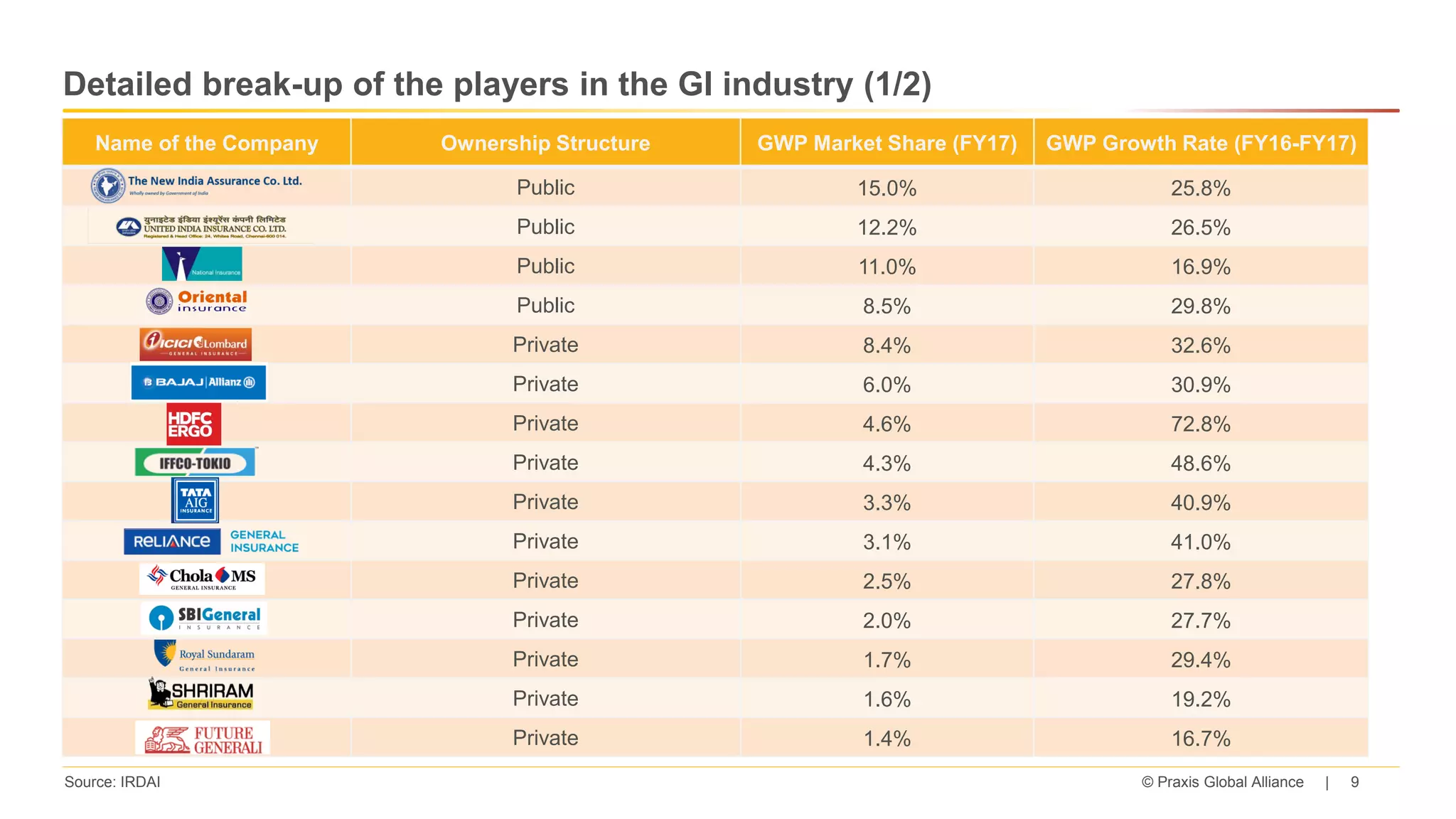Select the GWP Growth Rate header cell
This screenshot has width=1456, height=819.
click(1201, 143)
